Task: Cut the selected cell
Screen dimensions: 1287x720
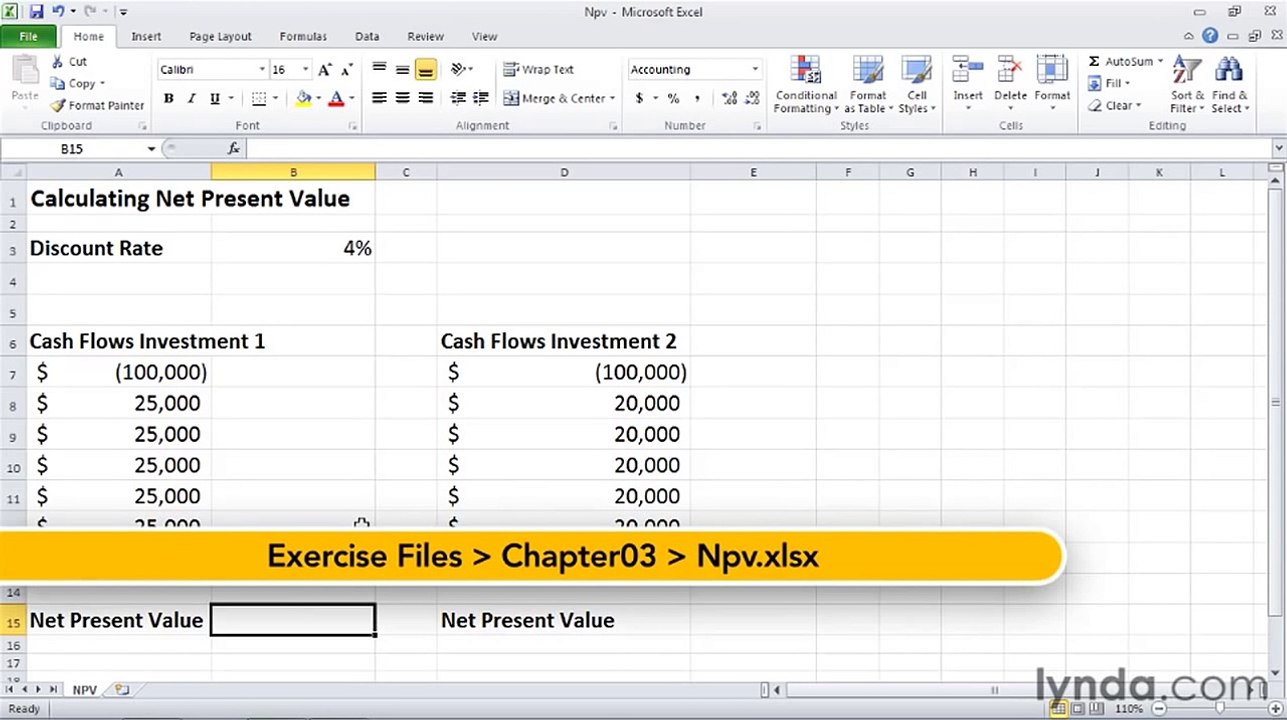Action: click(x=69, y=61)
